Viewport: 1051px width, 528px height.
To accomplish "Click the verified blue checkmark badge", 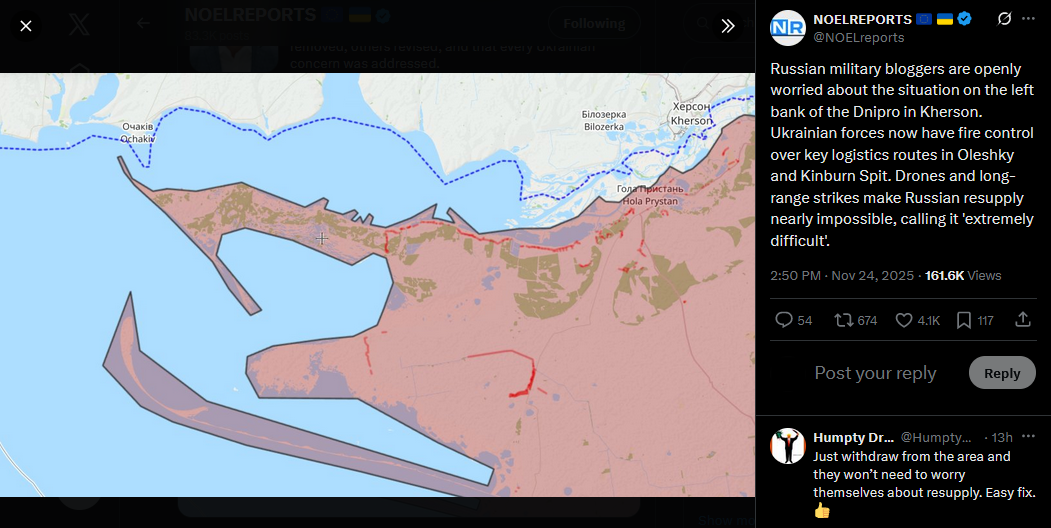I will click(964, 19).
